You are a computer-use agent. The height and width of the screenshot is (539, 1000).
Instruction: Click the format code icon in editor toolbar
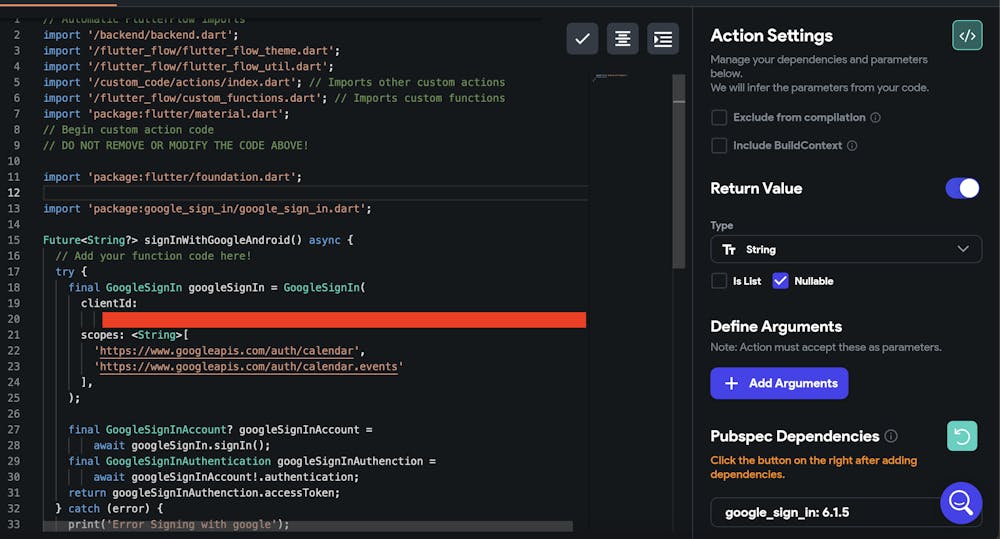tap(622, 39)
